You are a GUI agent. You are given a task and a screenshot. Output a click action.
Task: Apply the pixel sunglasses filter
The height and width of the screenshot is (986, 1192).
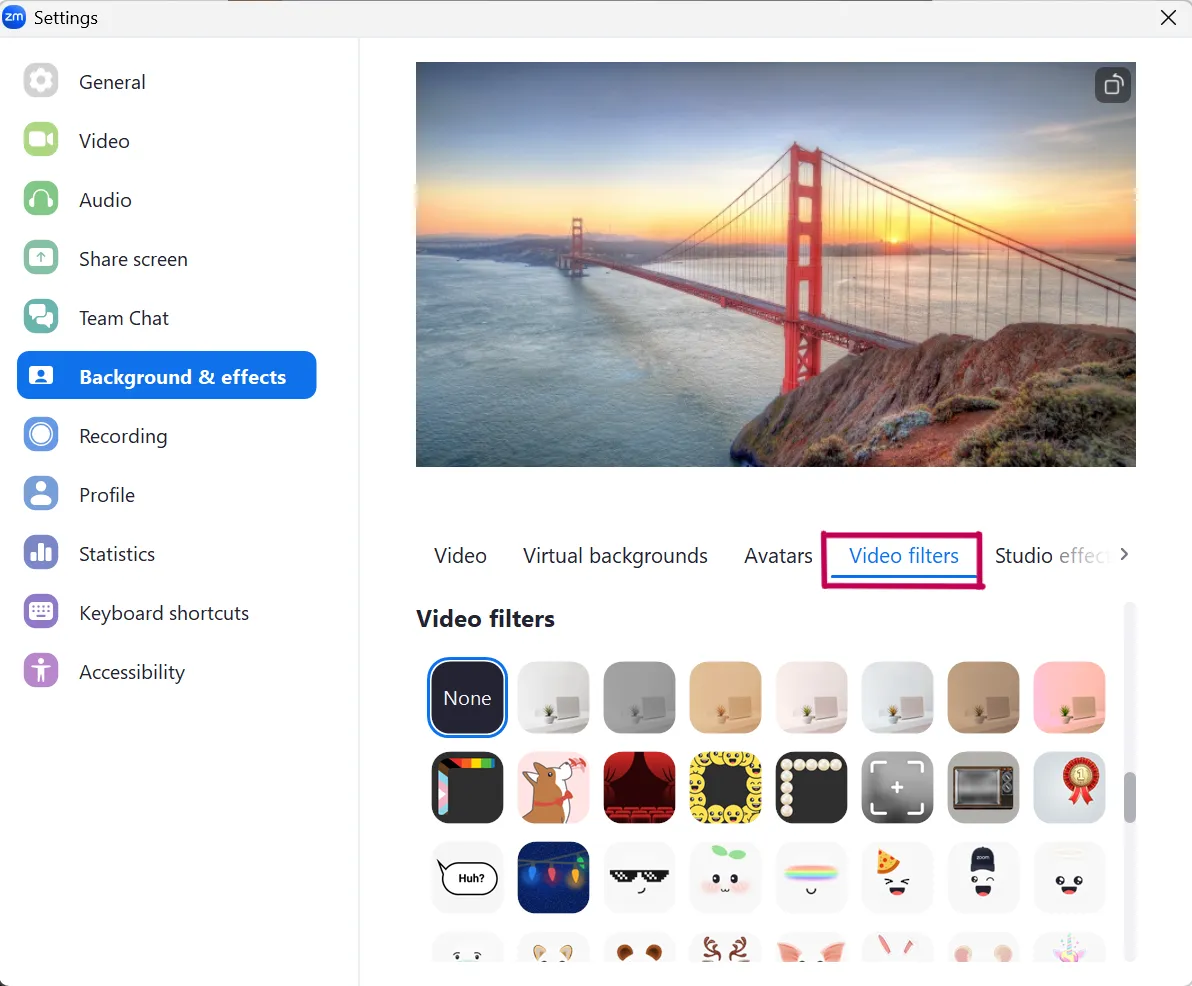639,877
